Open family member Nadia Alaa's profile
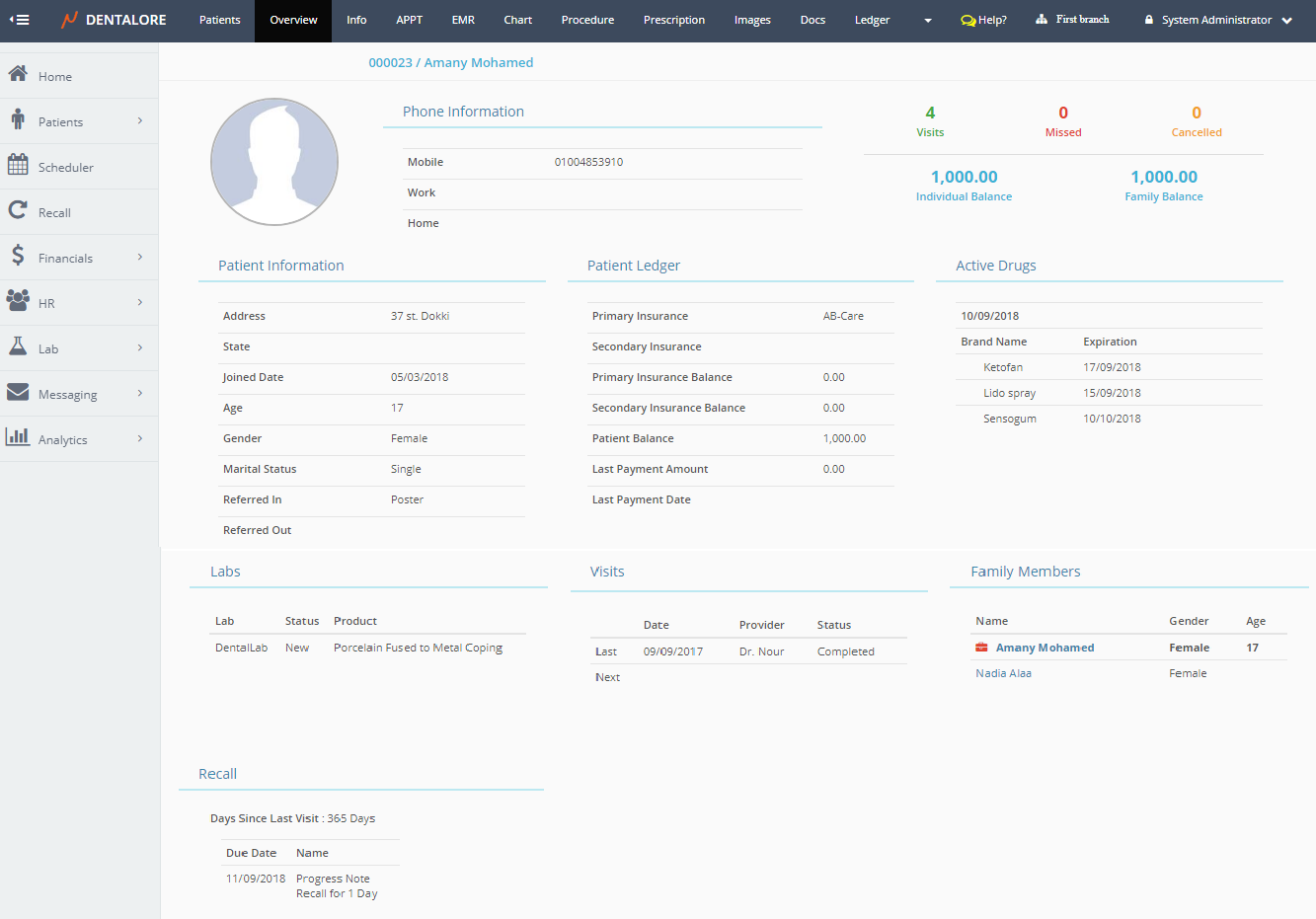The image size is (1316, 919). pos(1003,673)
